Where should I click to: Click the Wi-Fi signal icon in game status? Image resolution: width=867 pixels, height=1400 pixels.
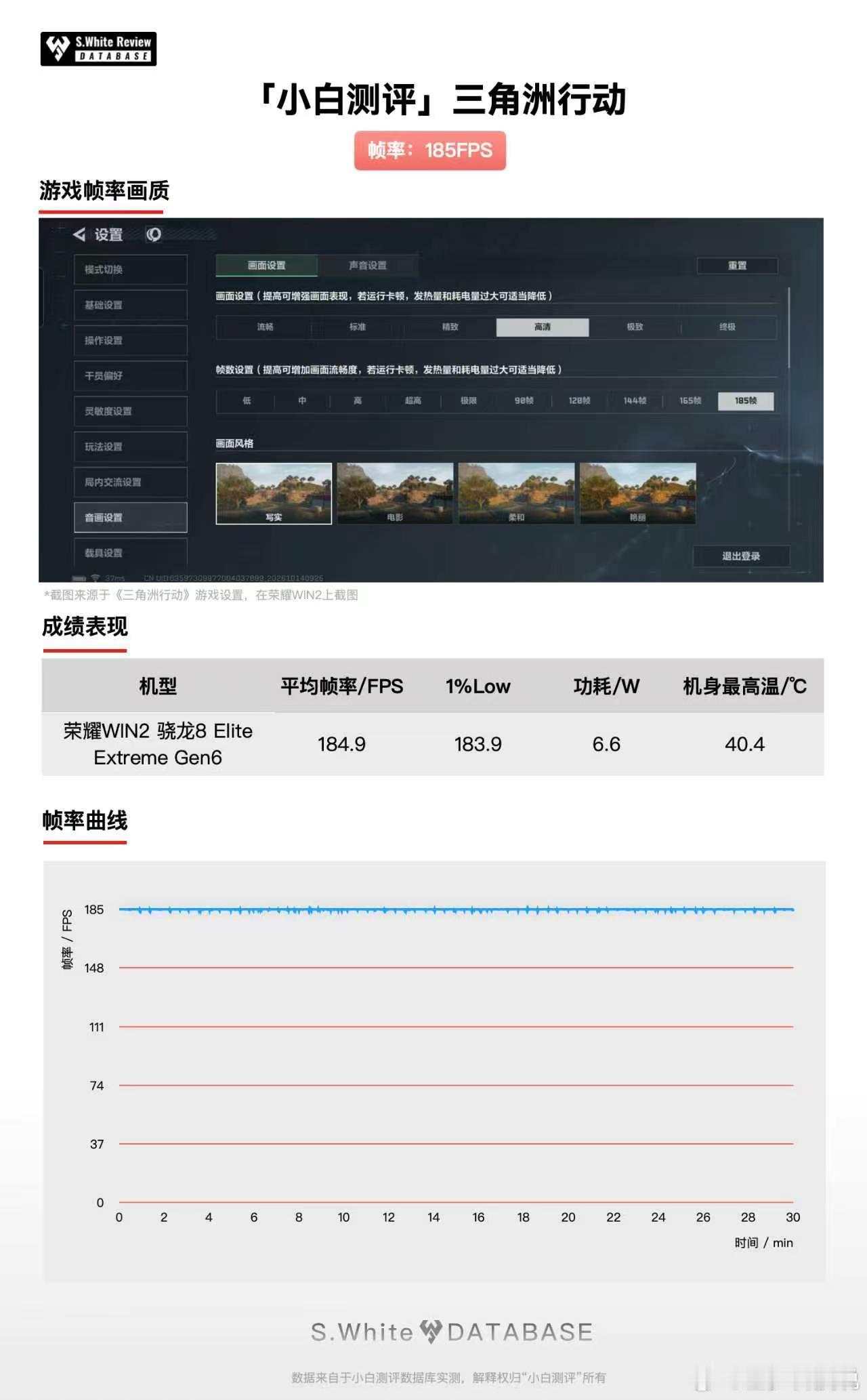click(x=96, y=578)
